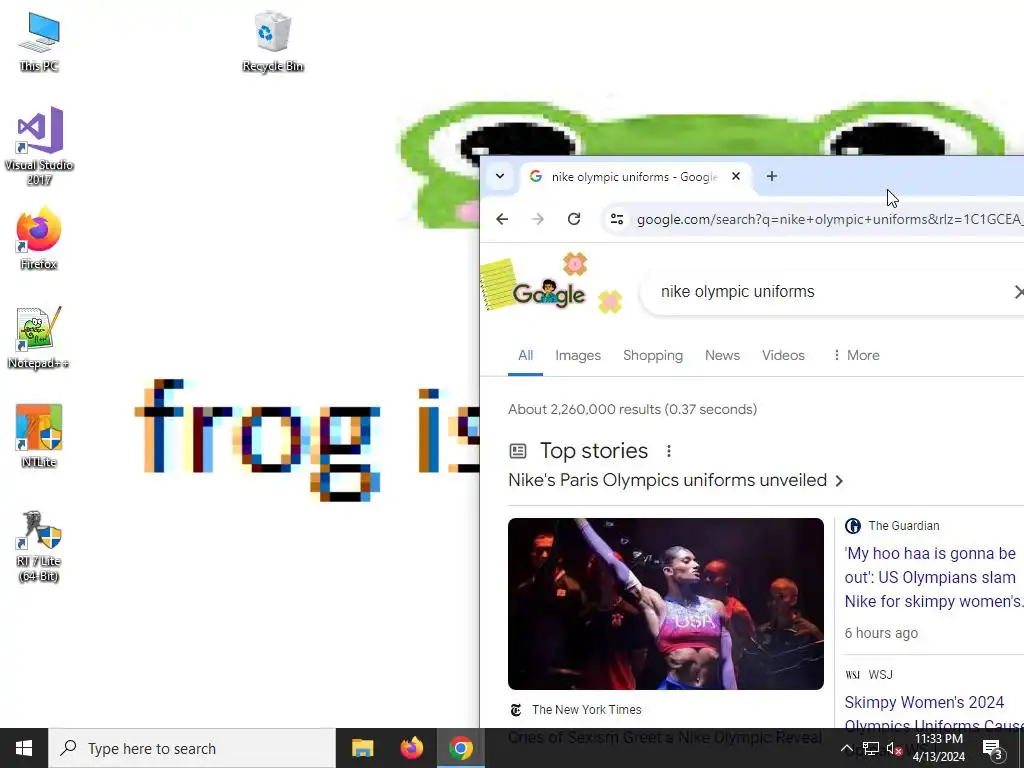The height and width of the screenshot is (768, 1024).
Task: Open Nike's Paris Olympics uniforms unveiled link
Action: click(667, 481)
